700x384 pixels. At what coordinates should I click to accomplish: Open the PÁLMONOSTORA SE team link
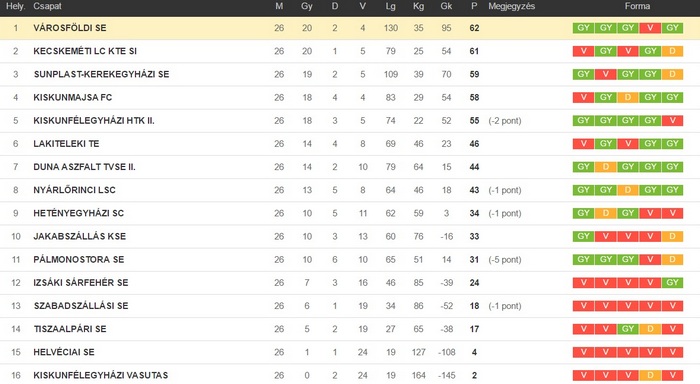pos(79,259)
